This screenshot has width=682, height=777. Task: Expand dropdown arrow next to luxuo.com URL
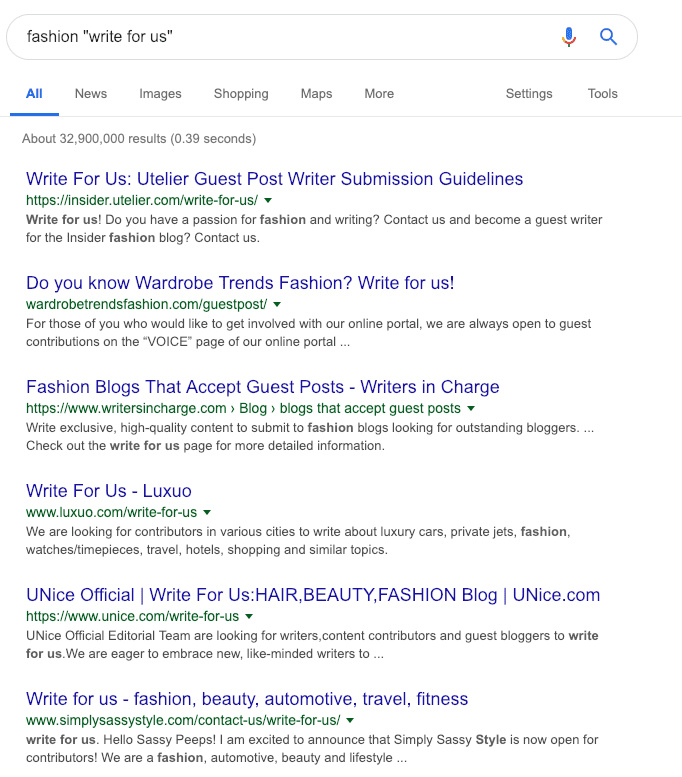207,512
